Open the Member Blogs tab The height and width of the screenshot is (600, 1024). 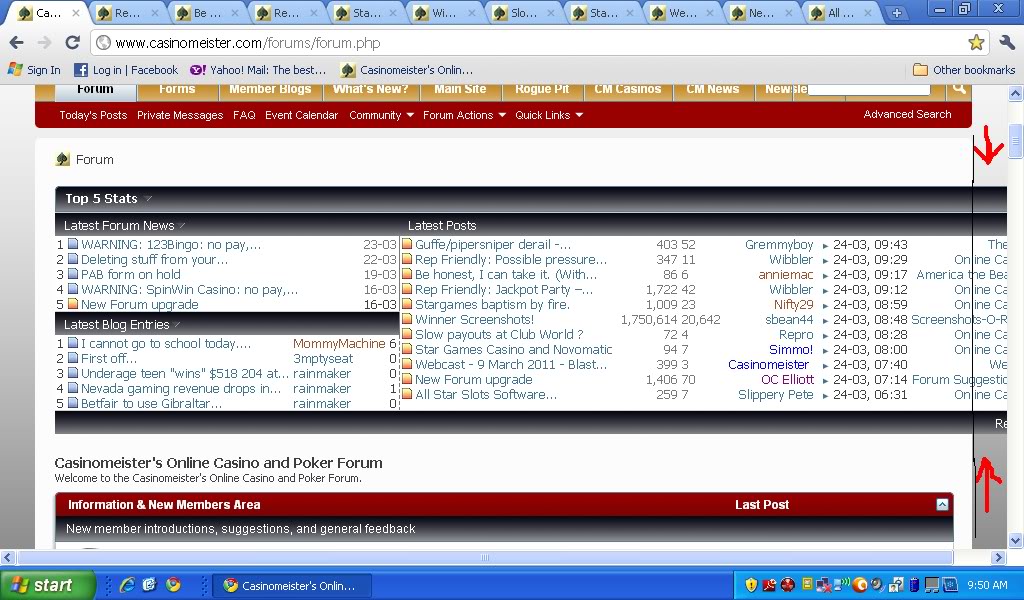270,91
